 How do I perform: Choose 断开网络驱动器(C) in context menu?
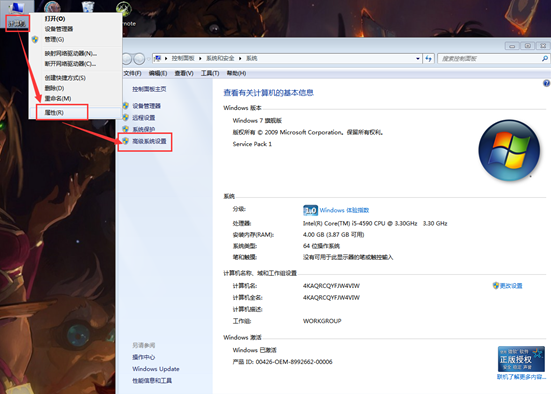[70, 64]
